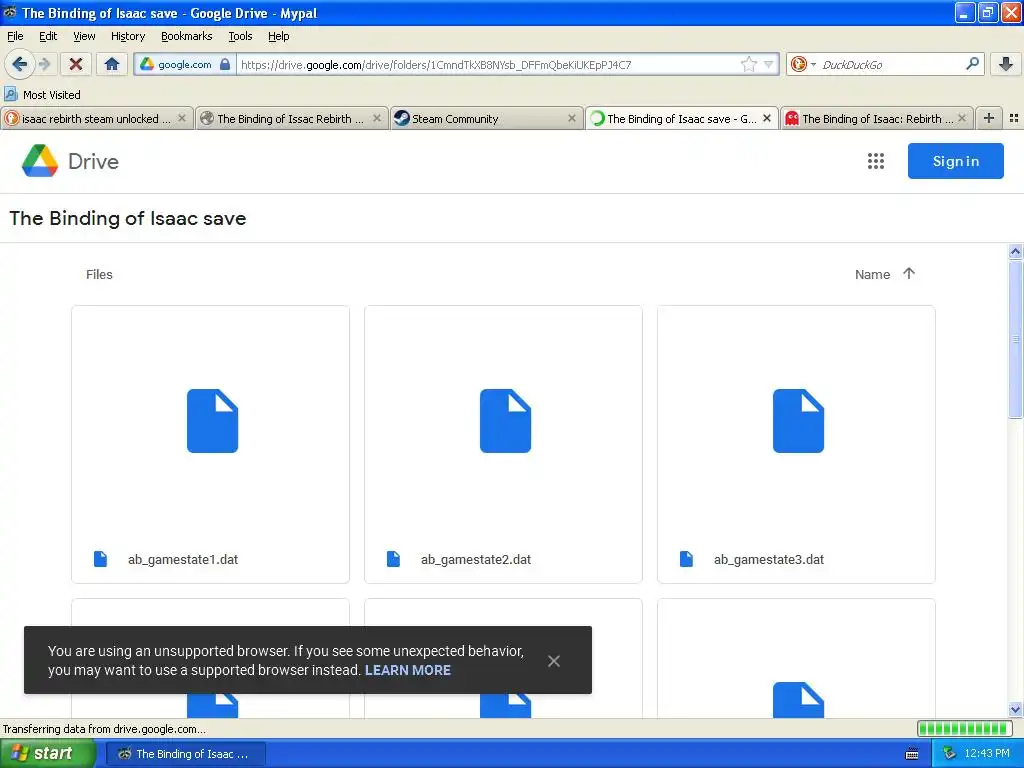The image size is (1024, 768).
Task: Click the list all tabs grid icon
Action: point(1014,118)
